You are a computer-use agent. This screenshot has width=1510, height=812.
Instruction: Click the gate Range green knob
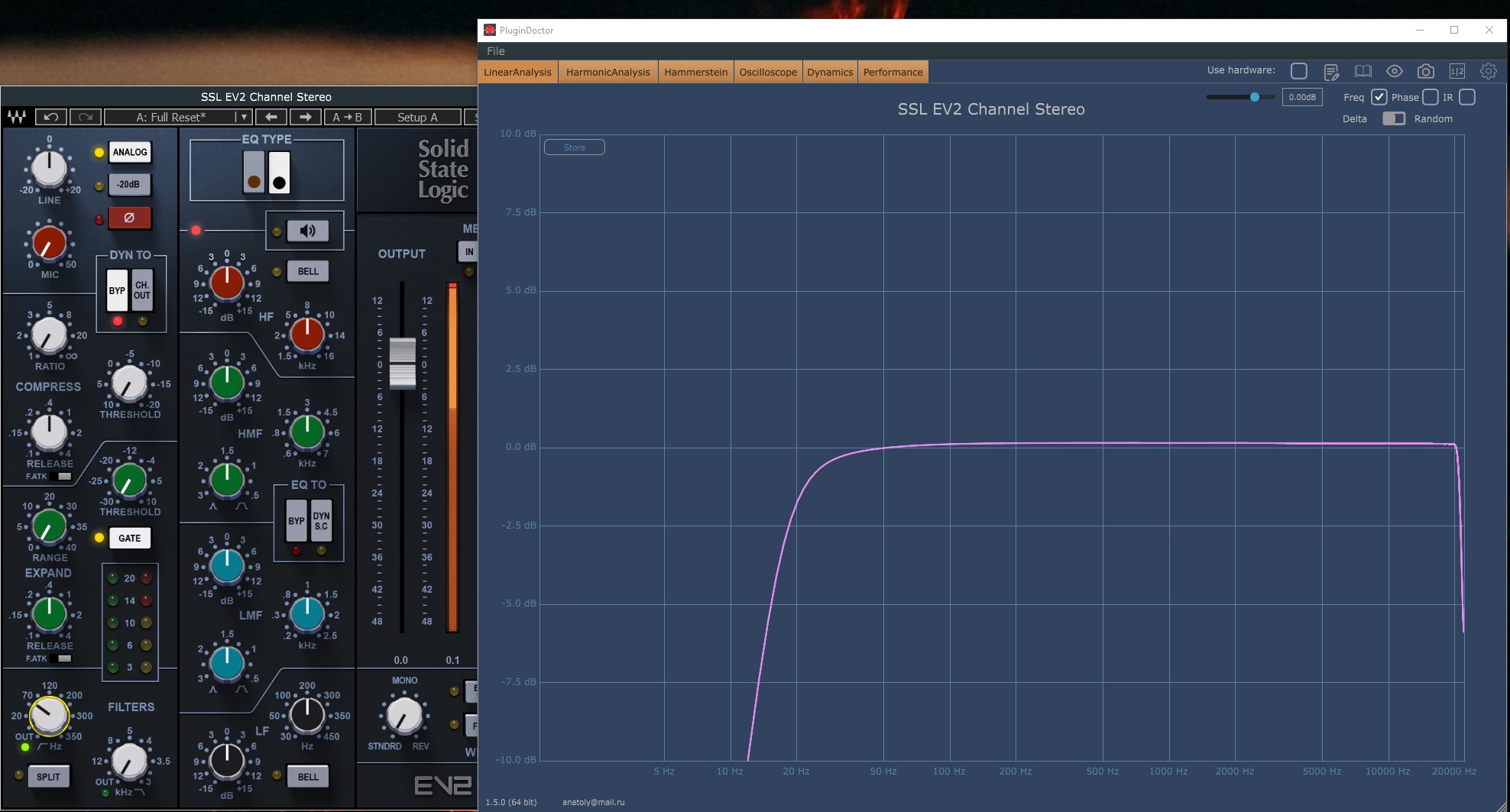[x=49, y=526]
